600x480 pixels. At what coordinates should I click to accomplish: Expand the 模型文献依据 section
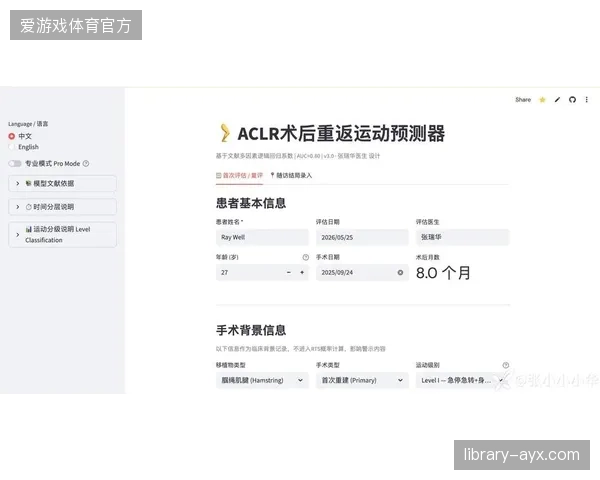(x=62, y=183)
